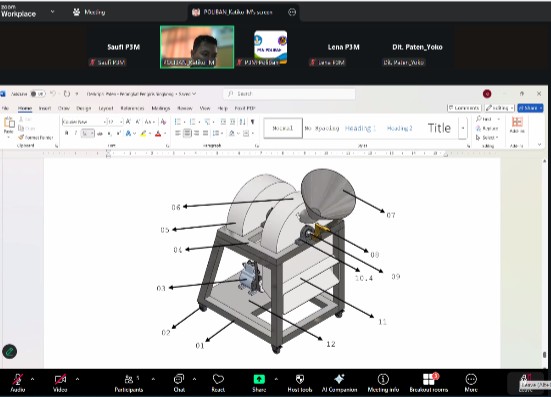Screen dimensions: 551x397
Task: Open the paragraph shading color button
Action: [232, 133]
